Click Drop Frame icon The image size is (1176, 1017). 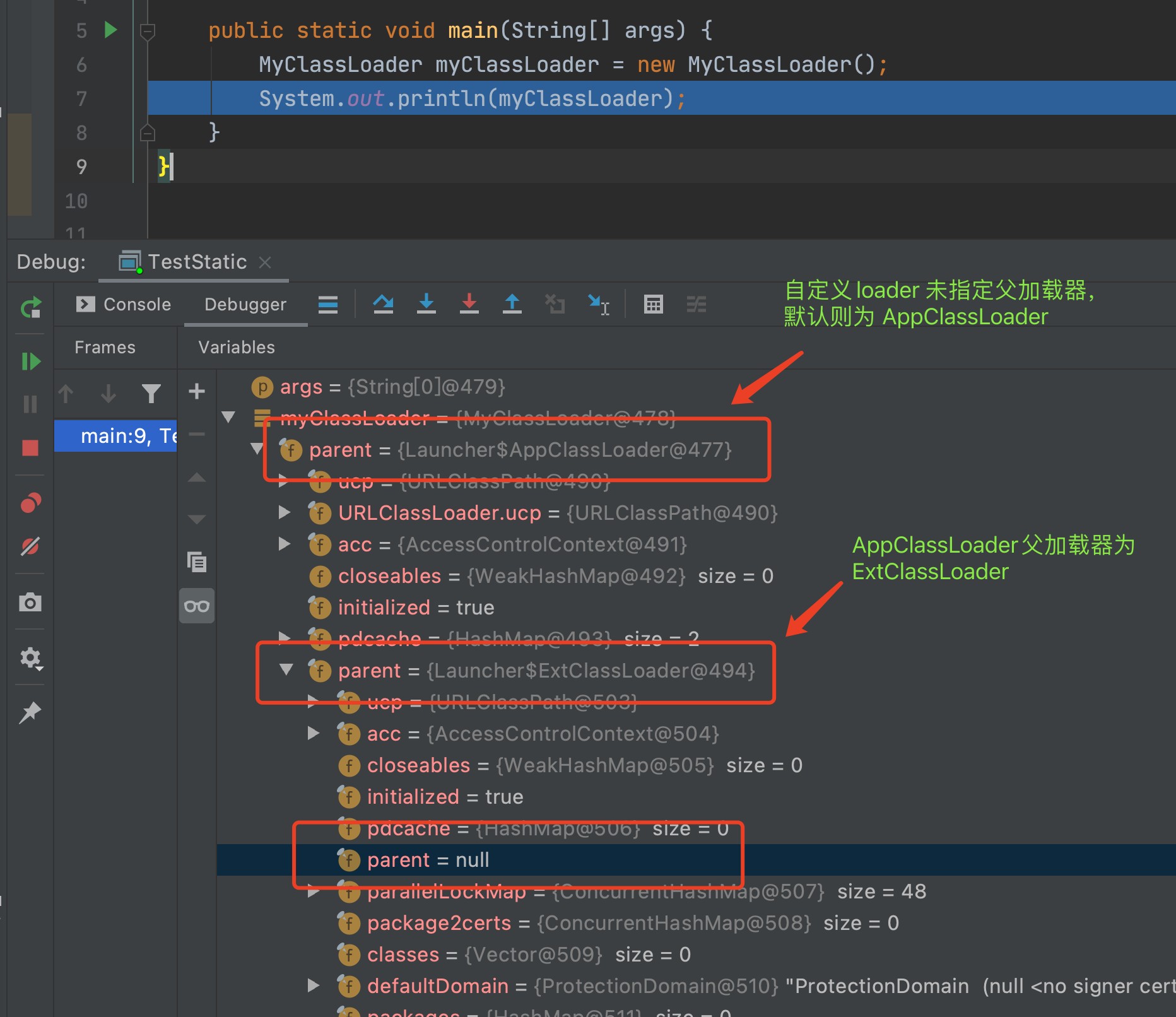point(555,304)
